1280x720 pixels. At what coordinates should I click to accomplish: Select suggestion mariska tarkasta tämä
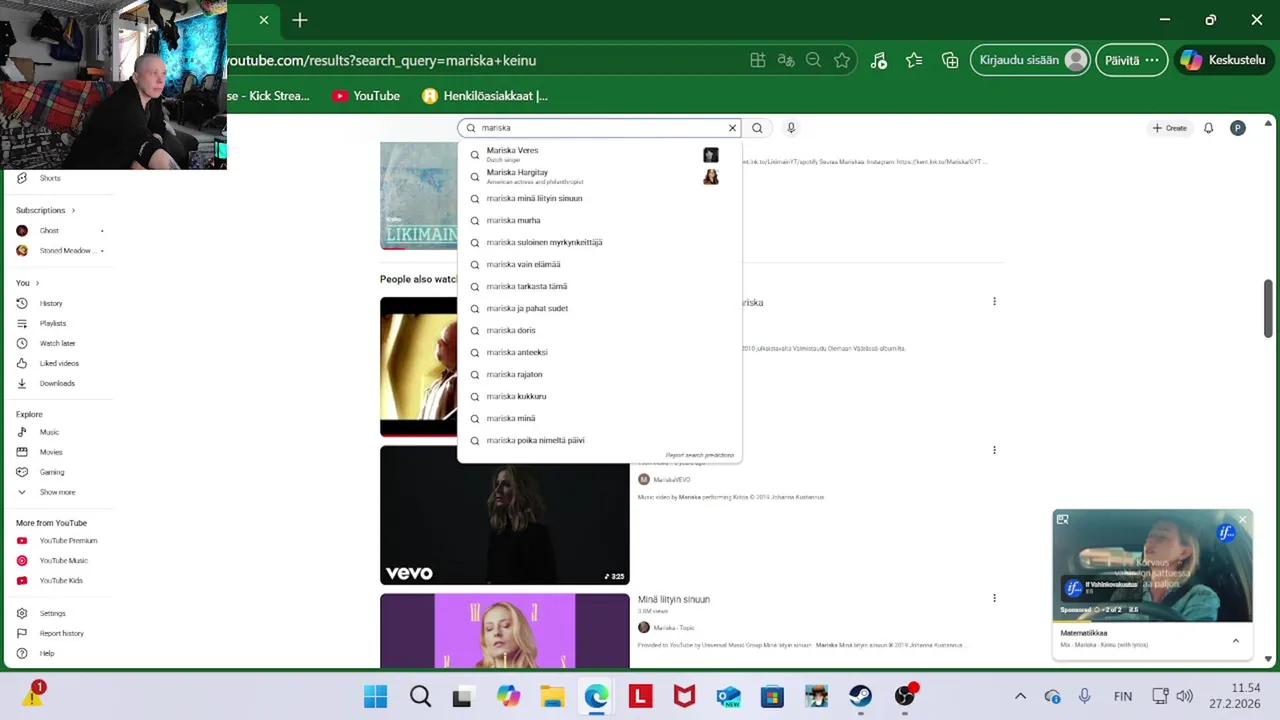pos(600,286)
